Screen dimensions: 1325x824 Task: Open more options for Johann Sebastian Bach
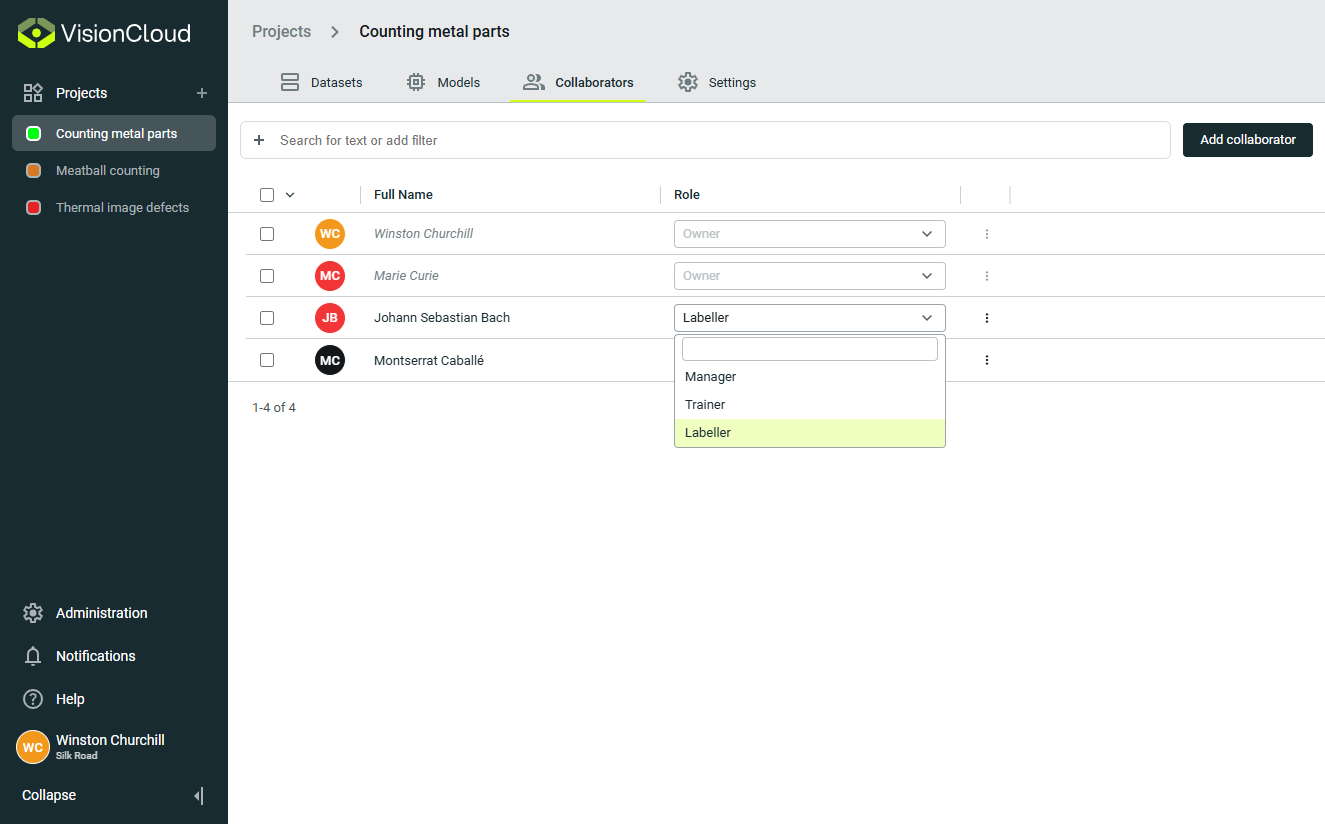(987, 318)
